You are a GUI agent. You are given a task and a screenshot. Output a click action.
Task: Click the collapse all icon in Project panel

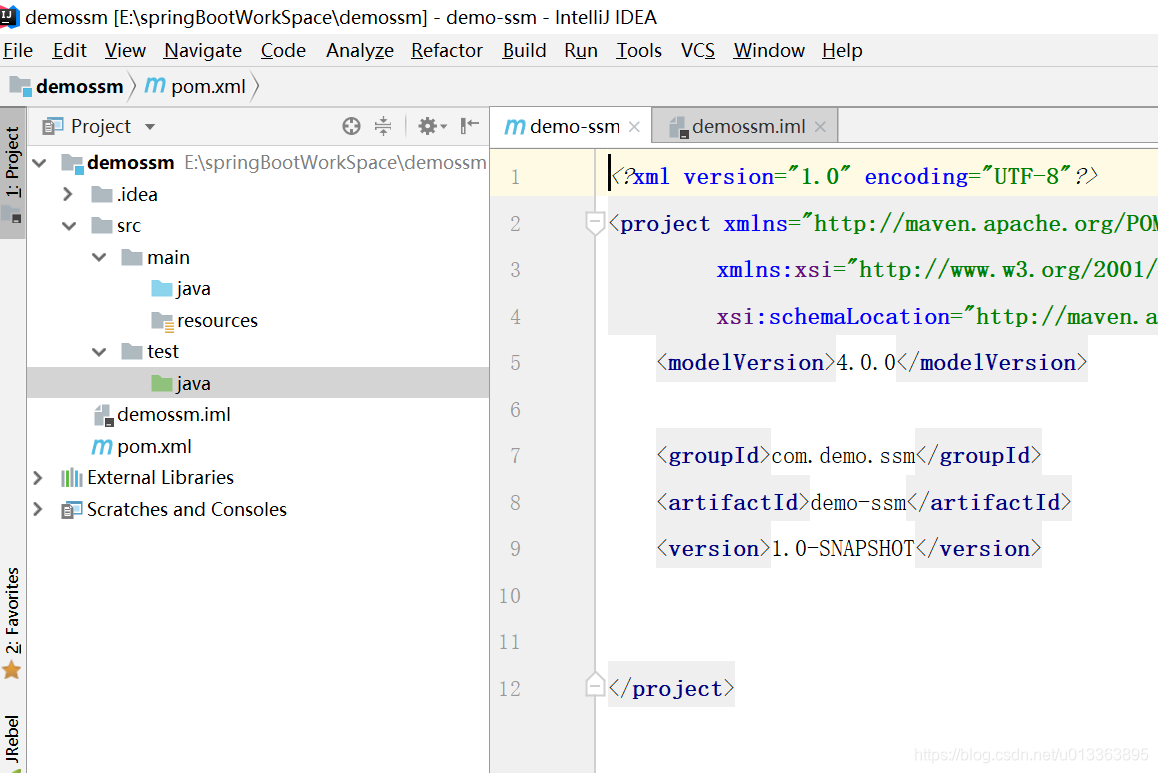click(383, 126)
